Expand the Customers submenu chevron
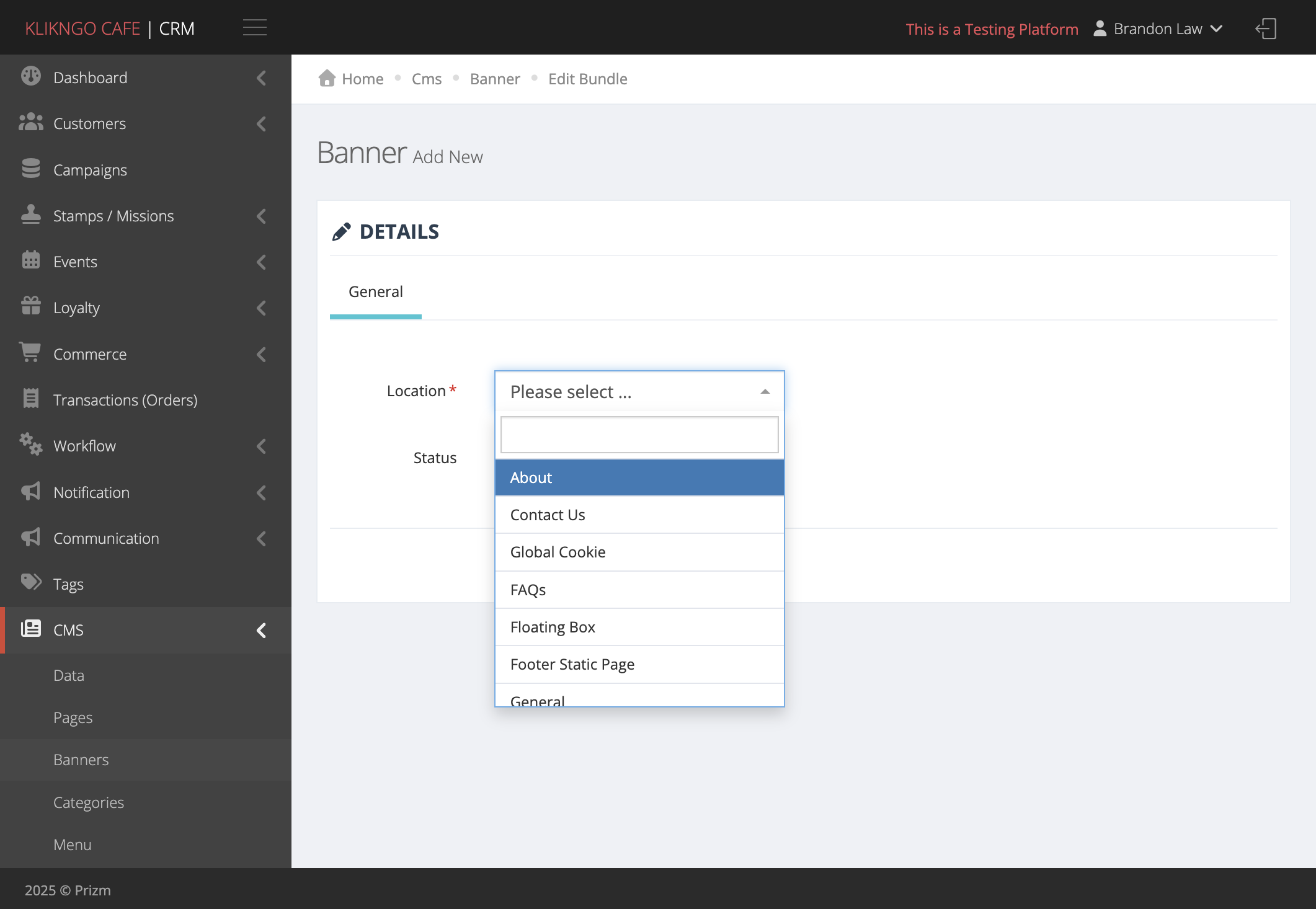This screenshot has width=1316, height=909. point(261,124)
